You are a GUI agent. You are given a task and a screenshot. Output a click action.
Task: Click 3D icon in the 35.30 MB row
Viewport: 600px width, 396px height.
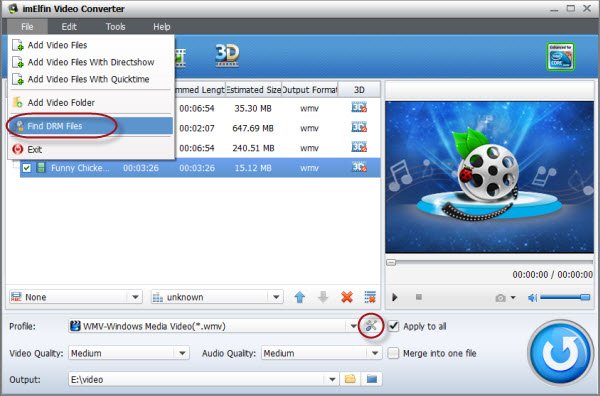point(359,108)
